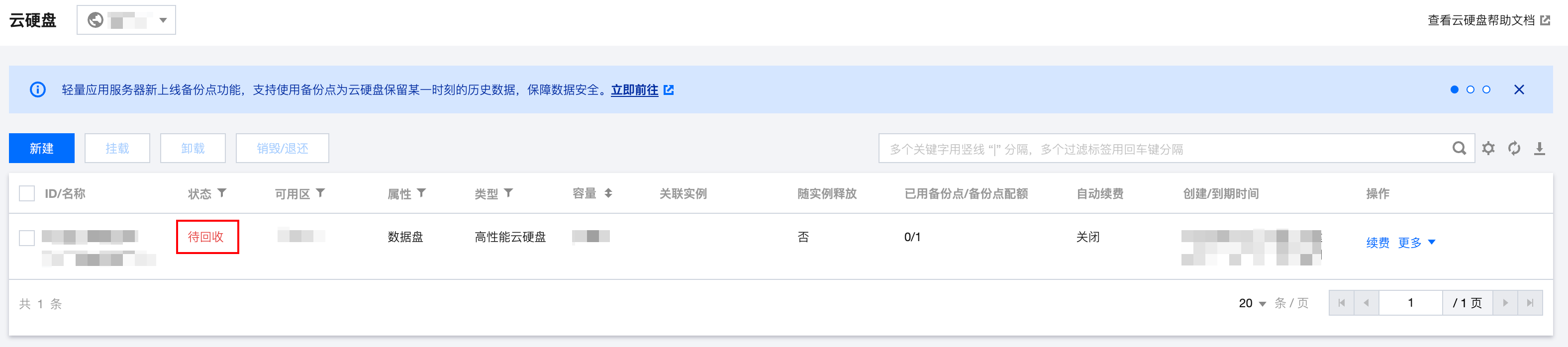Select all rows header checkbox

click(27, 193)
